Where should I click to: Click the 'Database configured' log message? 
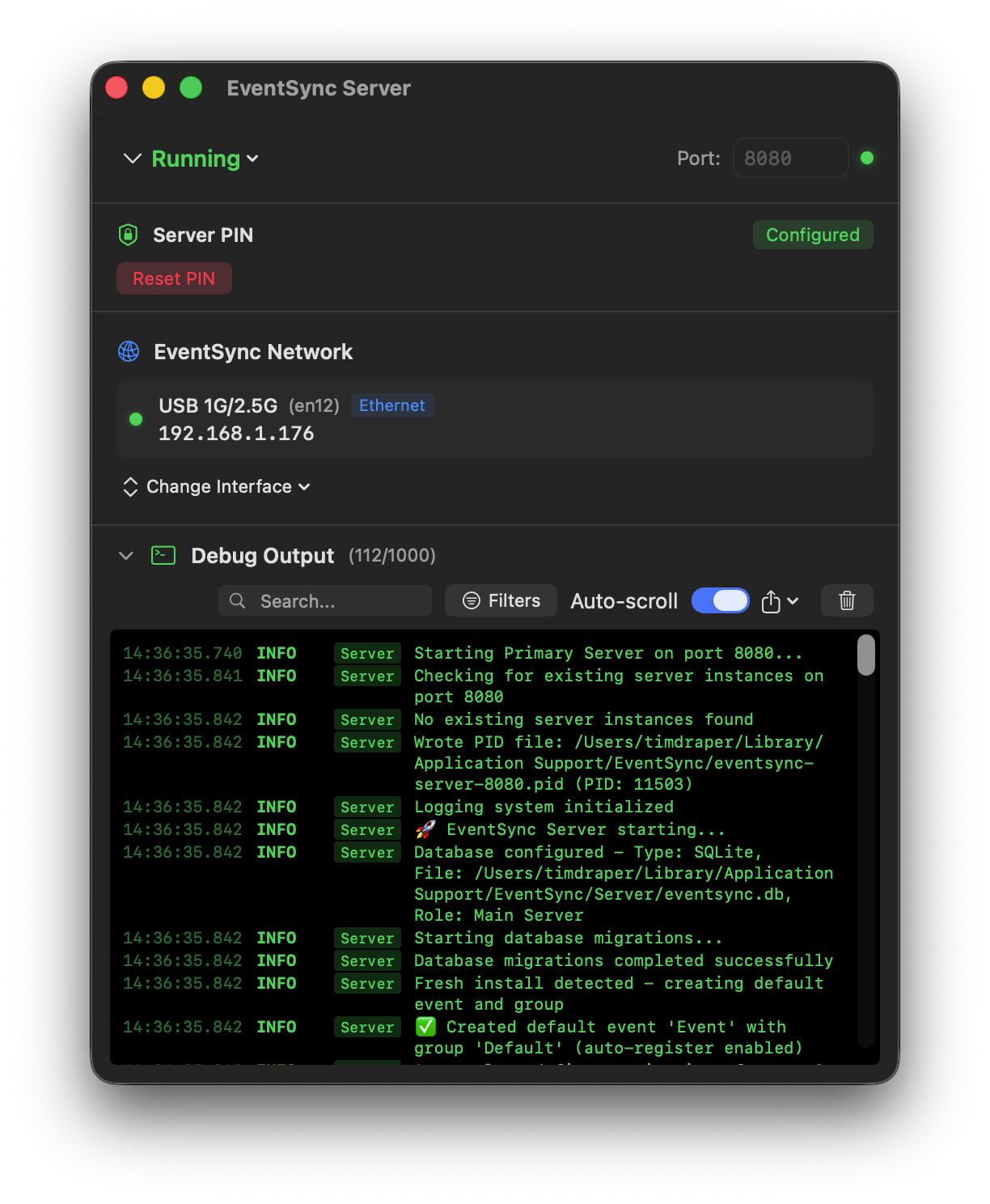[624, 884]
